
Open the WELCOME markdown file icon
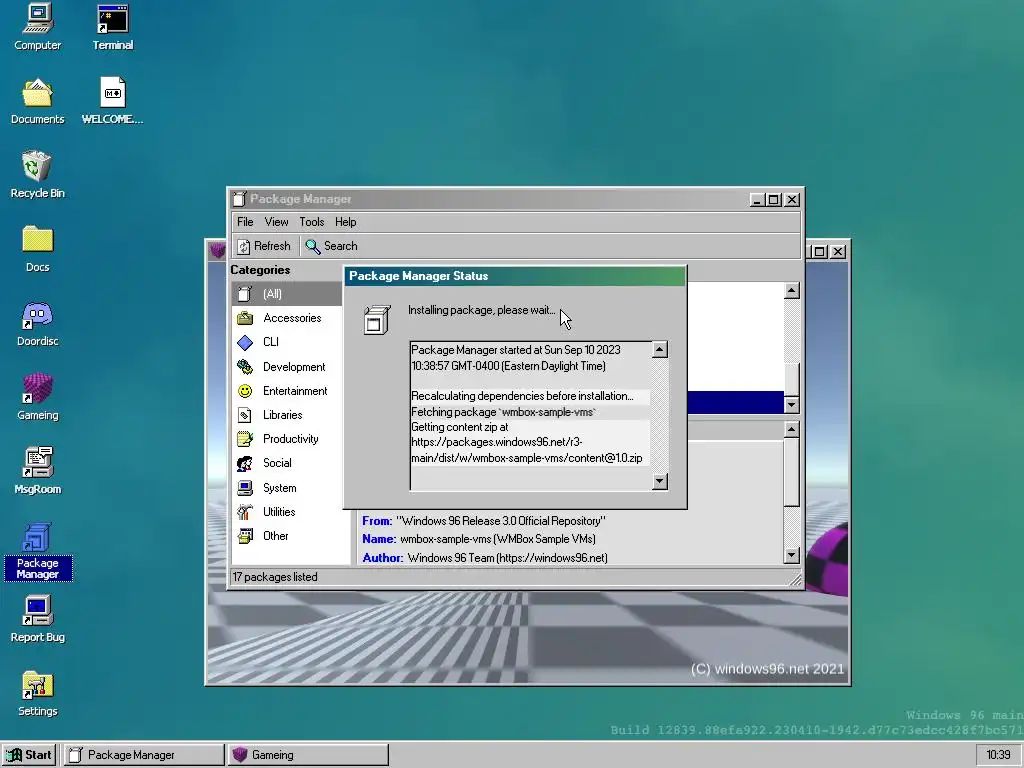pos(112,101)
